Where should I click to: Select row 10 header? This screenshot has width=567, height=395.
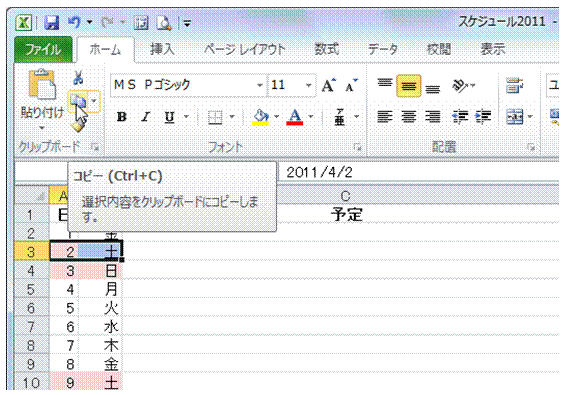[32, 383]
